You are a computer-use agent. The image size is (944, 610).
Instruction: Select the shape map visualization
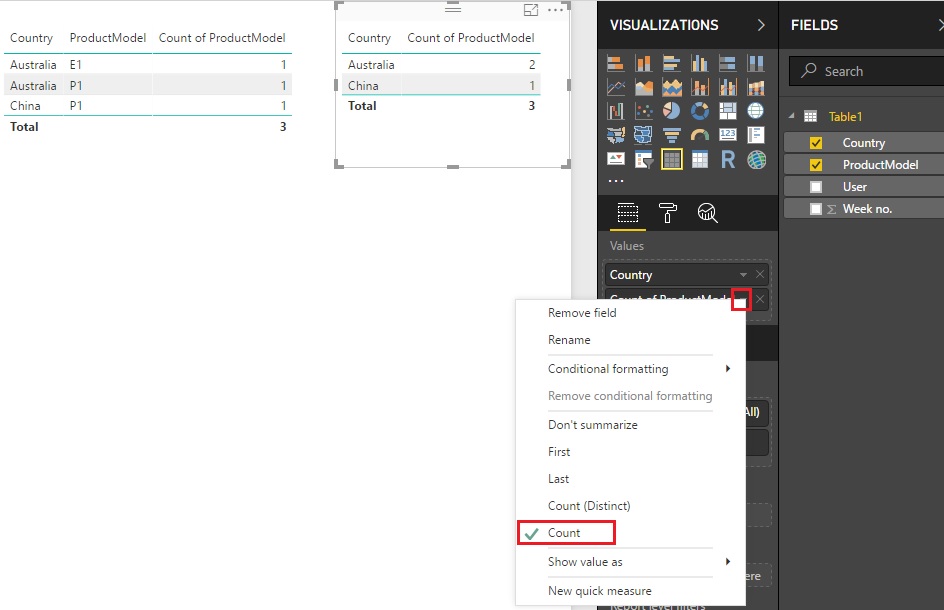click(x=644, y=135)
